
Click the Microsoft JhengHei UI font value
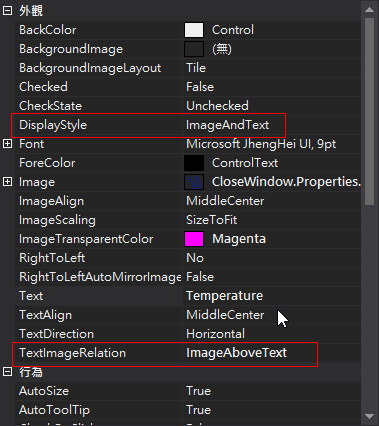(261, 144)
